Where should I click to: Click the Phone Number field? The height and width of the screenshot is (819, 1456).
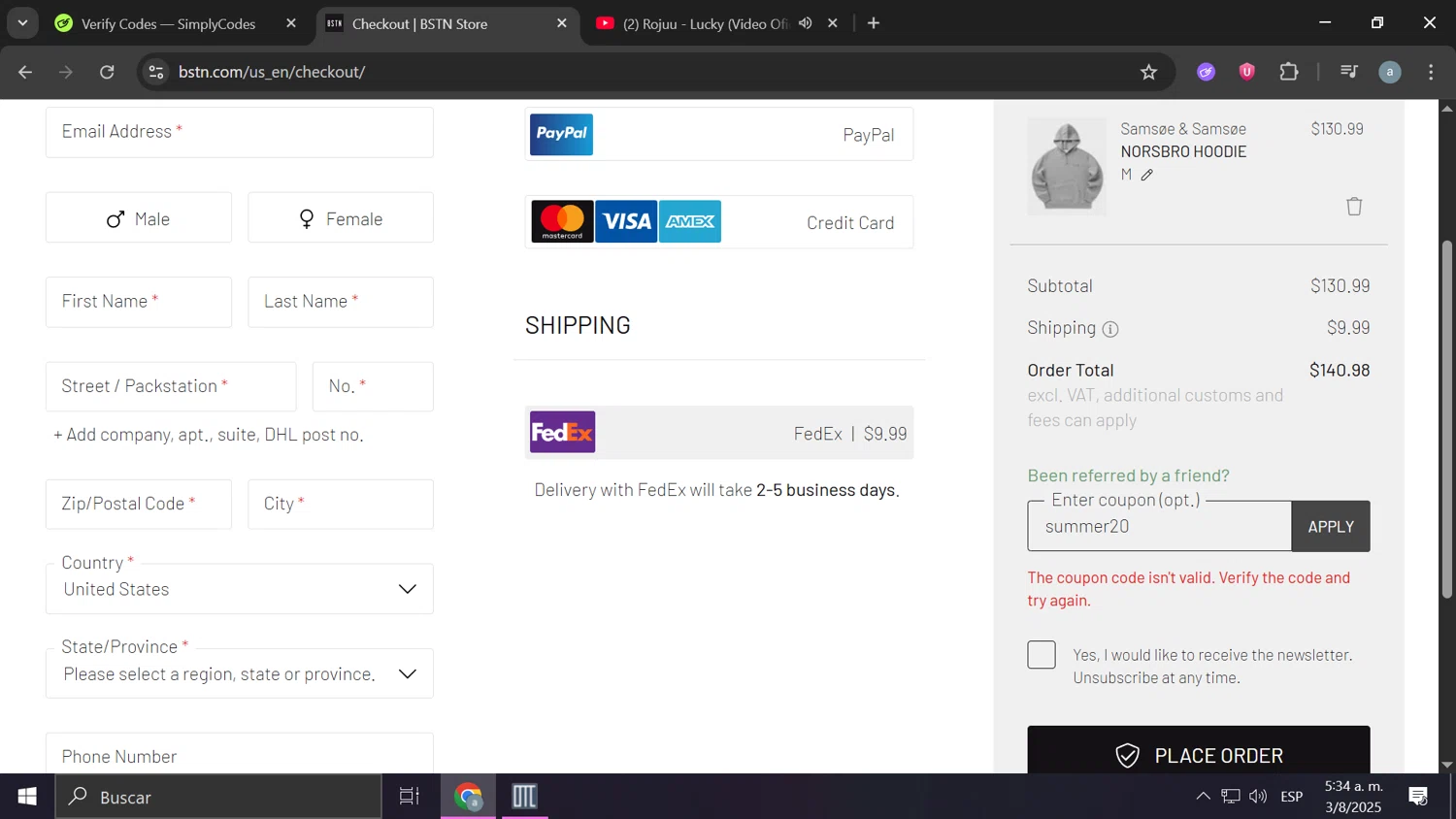(240, 754)
